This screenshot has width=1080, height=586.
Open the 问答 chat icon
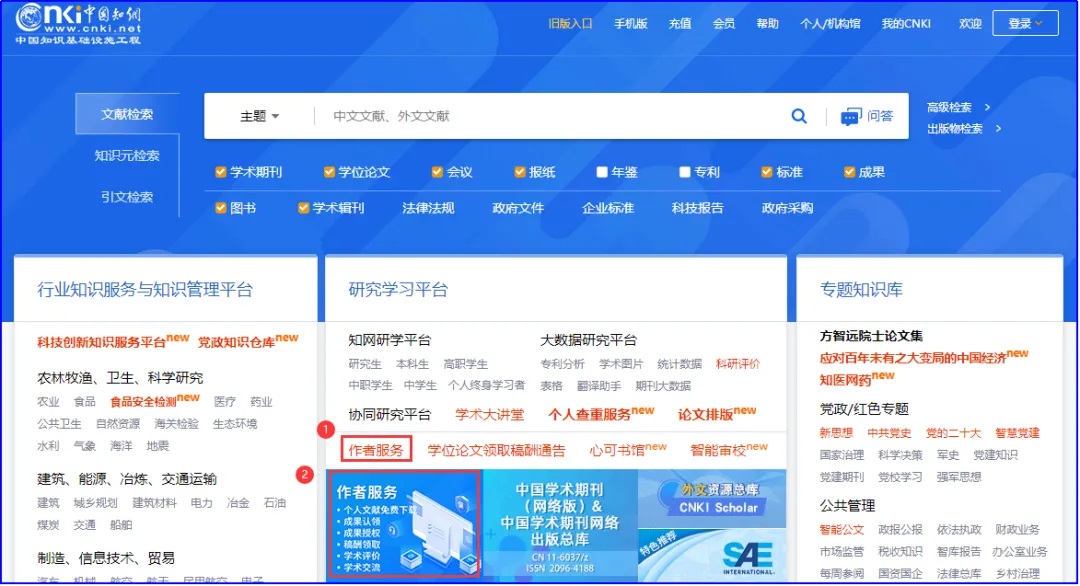point(851,116)
